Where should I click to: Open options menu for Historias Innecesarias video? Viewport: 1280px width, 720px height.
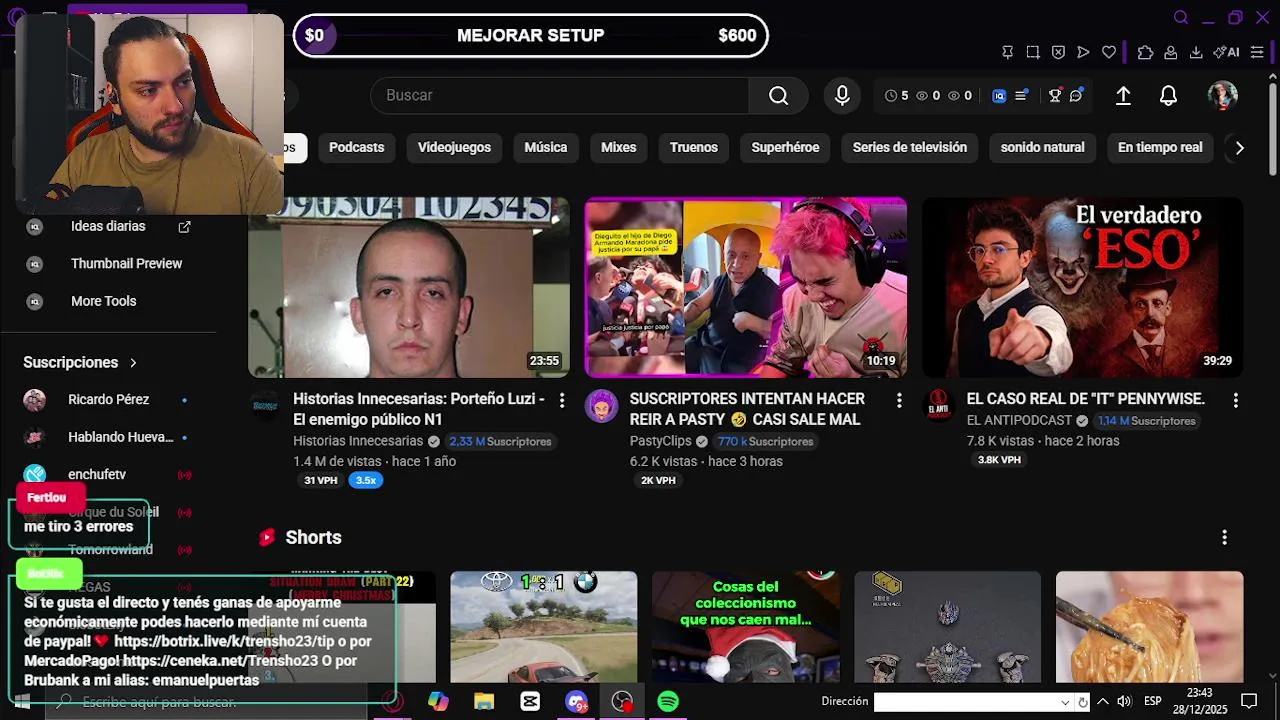click(x=562, y=400)
